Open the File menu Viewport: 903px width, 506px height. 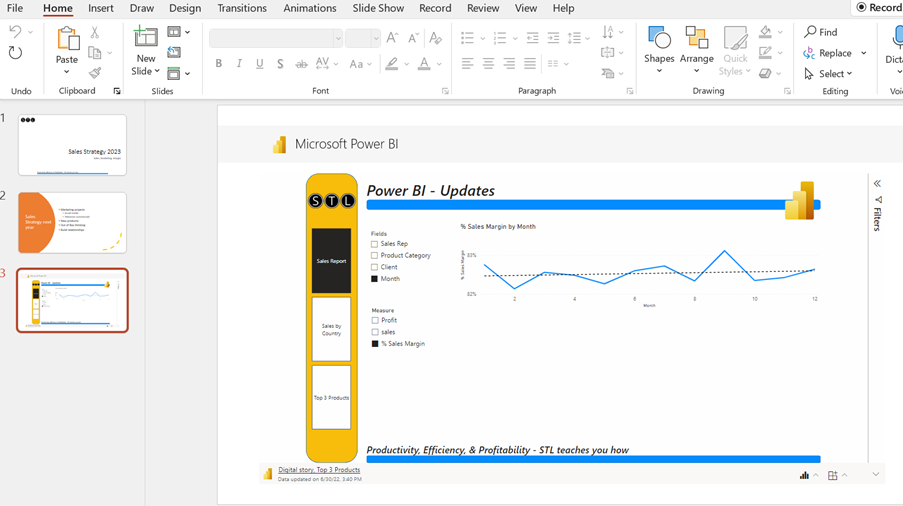[x=15, y=8]
